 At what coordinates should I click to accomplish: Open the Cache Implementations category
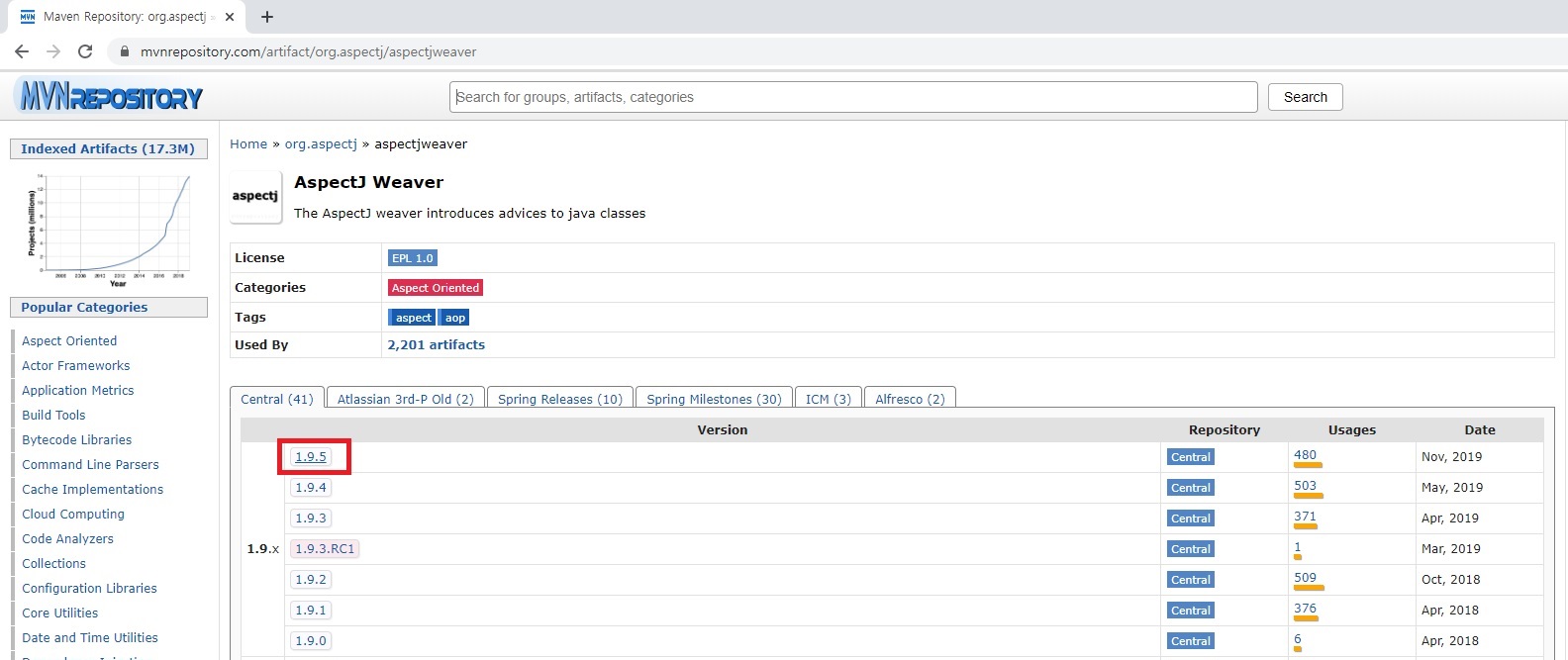coord(93,489)
